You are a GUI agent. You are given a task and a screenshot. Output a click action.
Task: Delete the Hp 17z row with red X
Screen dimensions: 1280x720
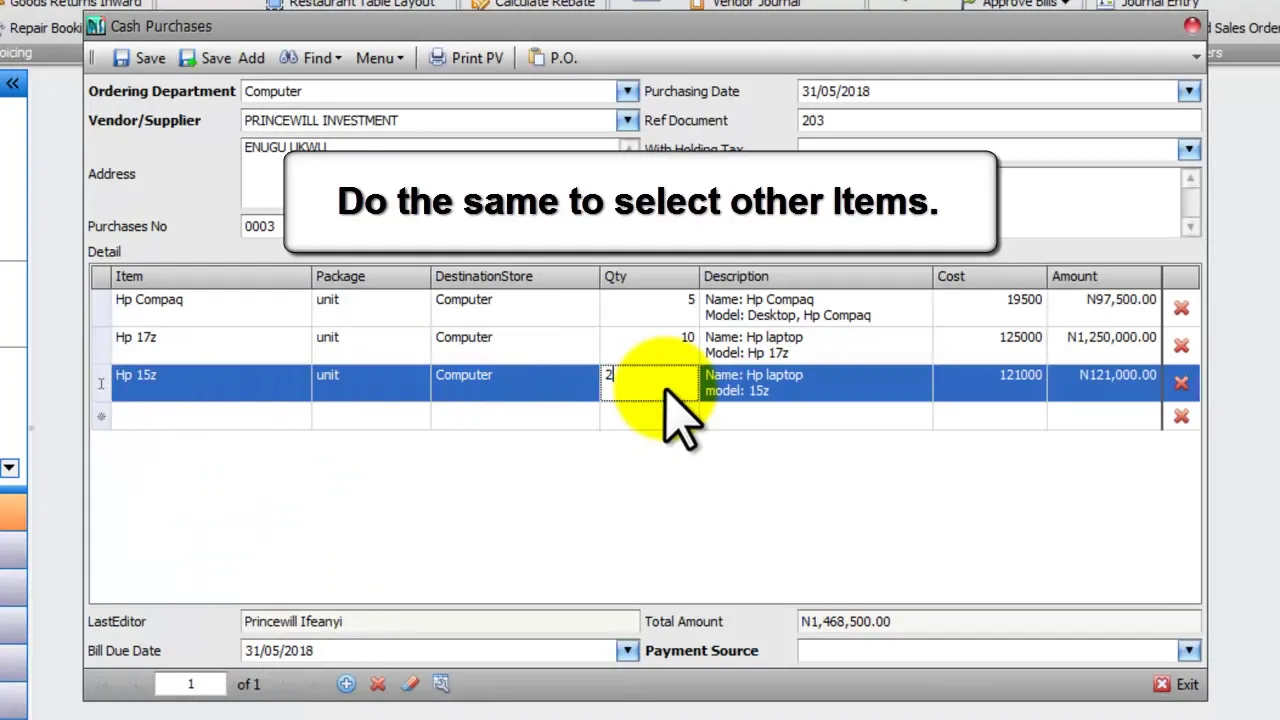point(1181,346)
